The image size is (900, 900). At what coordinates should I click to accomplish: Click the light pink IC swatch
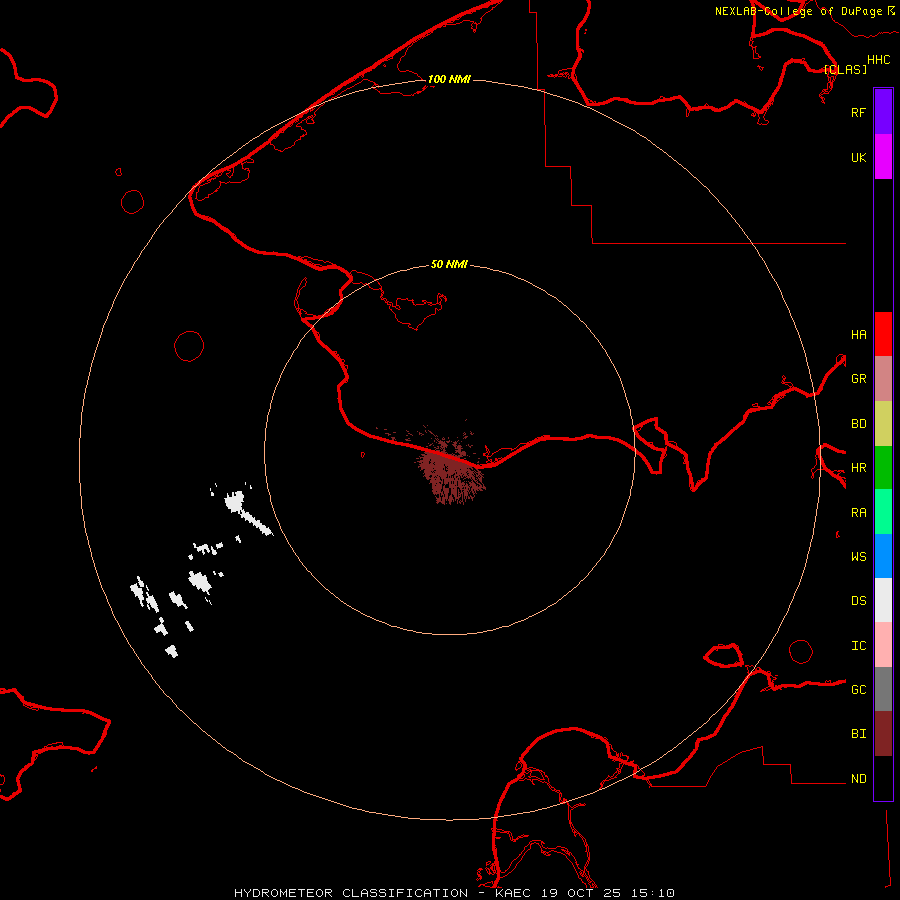click(883, 645)
